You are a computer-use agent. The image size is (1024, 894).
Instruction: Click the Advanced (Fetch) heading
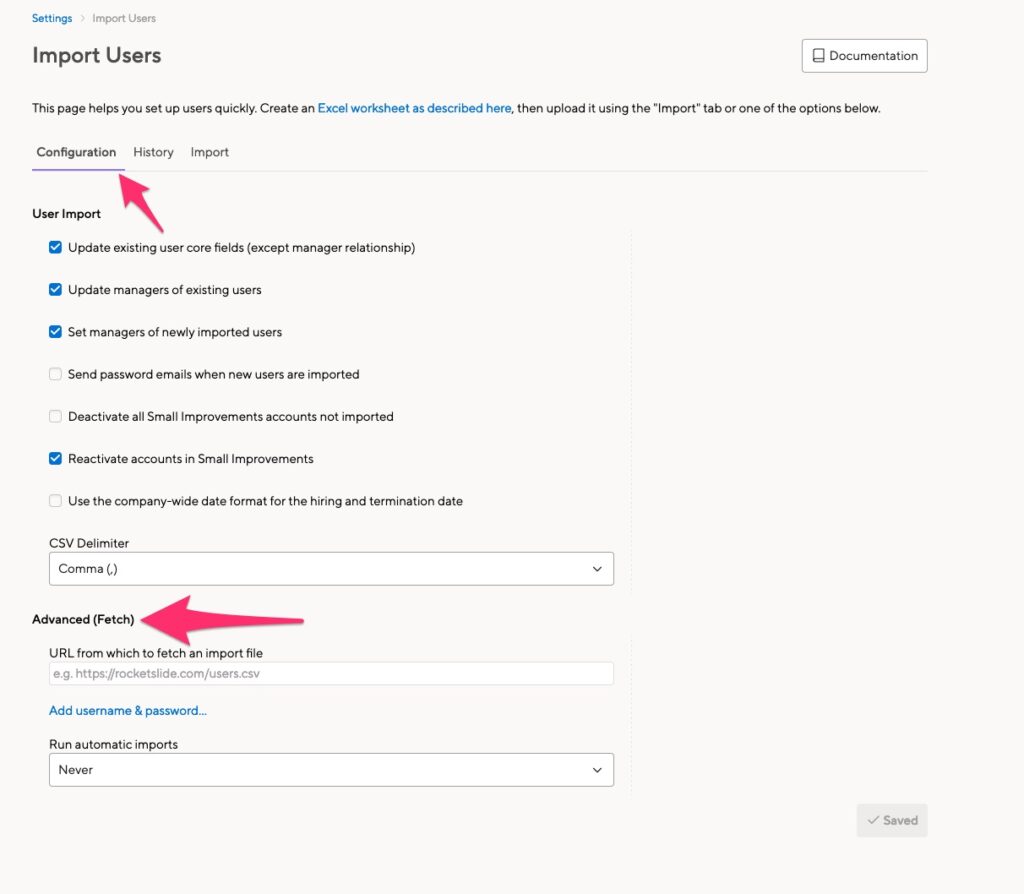[x=83, y=619]
